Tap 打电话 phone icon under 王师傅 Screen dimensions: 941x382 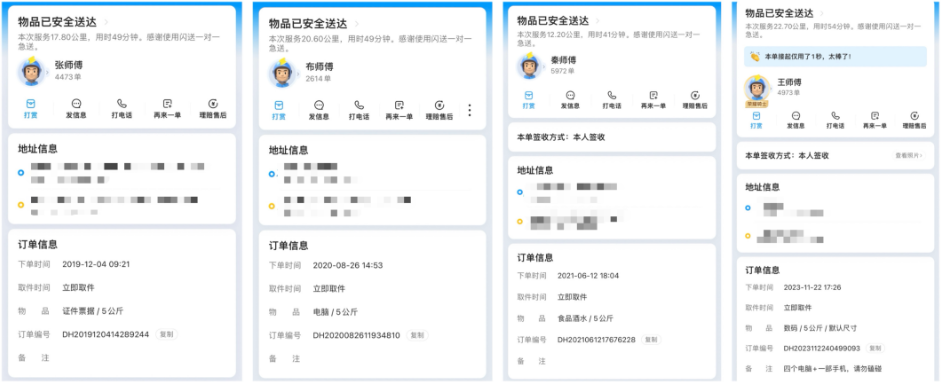(835, 120)
